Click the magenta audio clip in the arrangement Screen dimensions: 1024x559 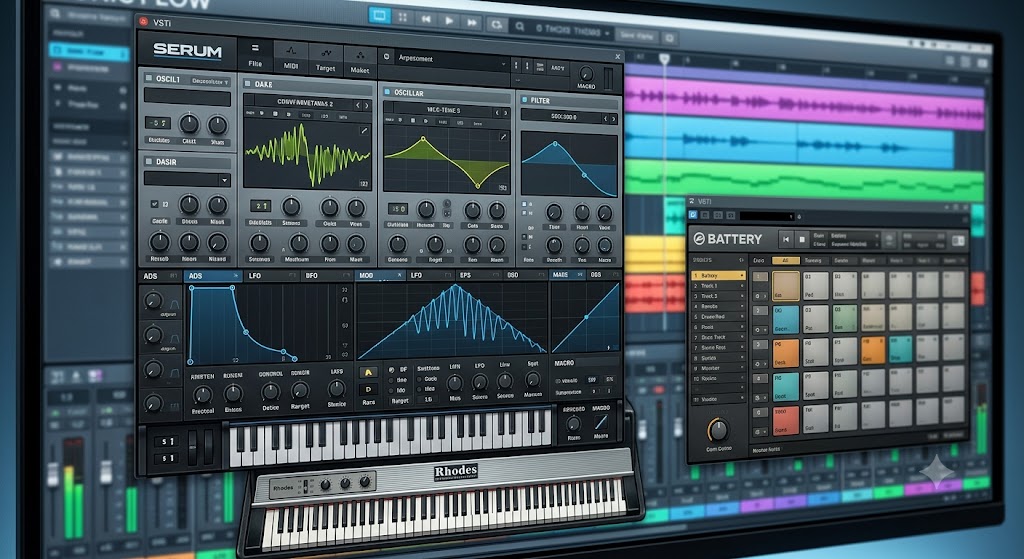804,103
